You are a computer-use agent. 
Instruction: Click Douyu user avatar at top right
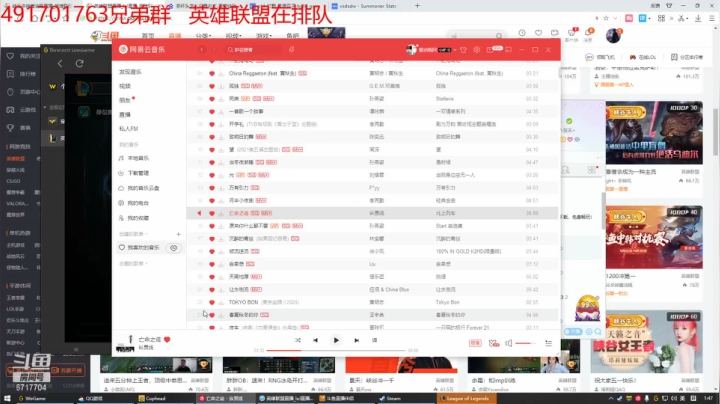pyautogui.click(x=613, y=35)
